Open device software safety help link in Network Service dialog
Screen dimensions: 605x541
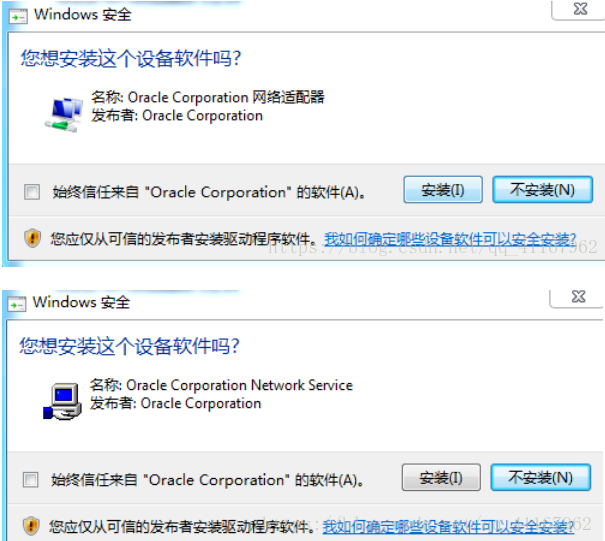pyautogui.click(x=448, y=526)
